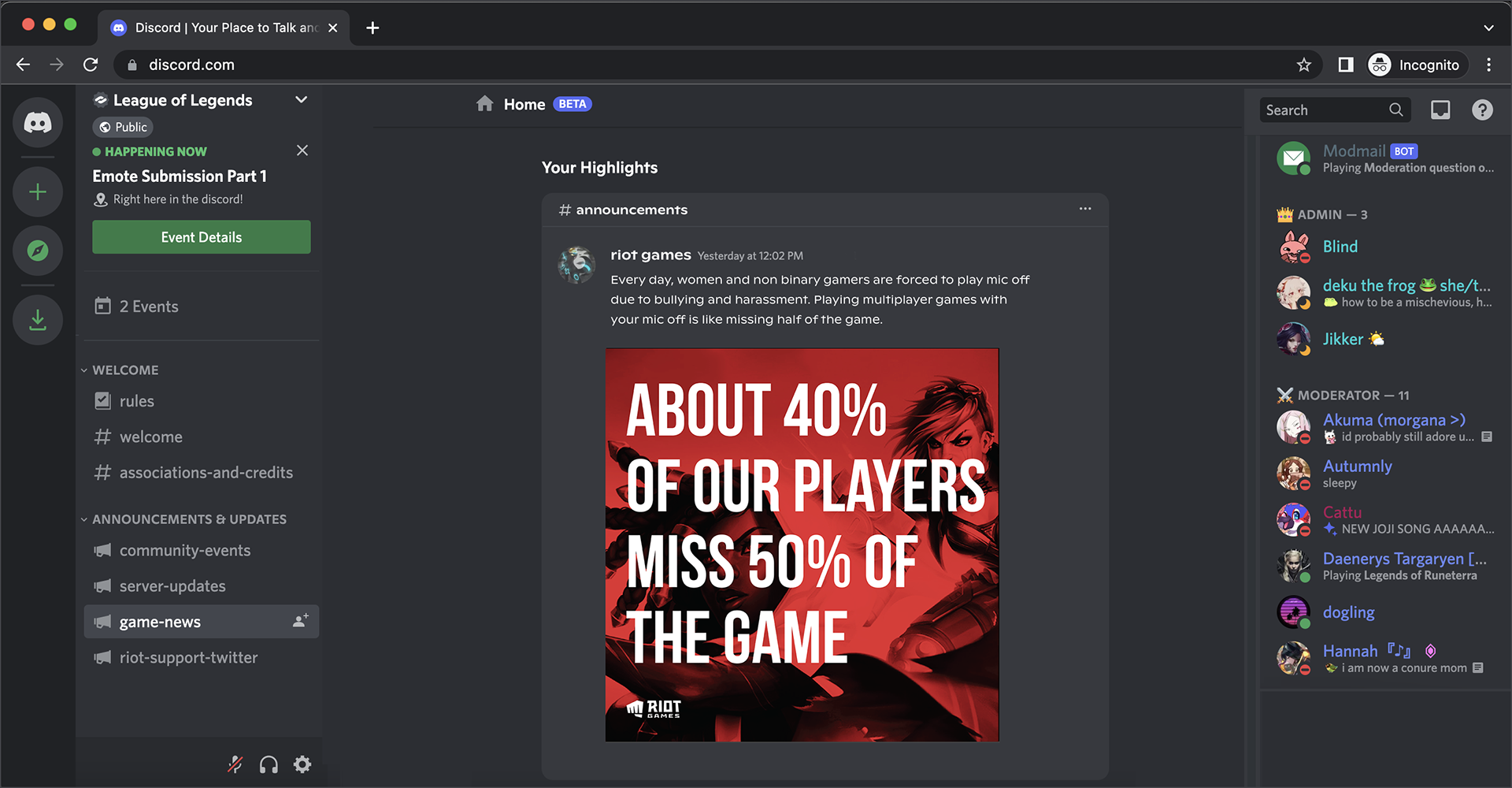Open the Help question mark icon
1512x788 pixels.
point(1482,110)
